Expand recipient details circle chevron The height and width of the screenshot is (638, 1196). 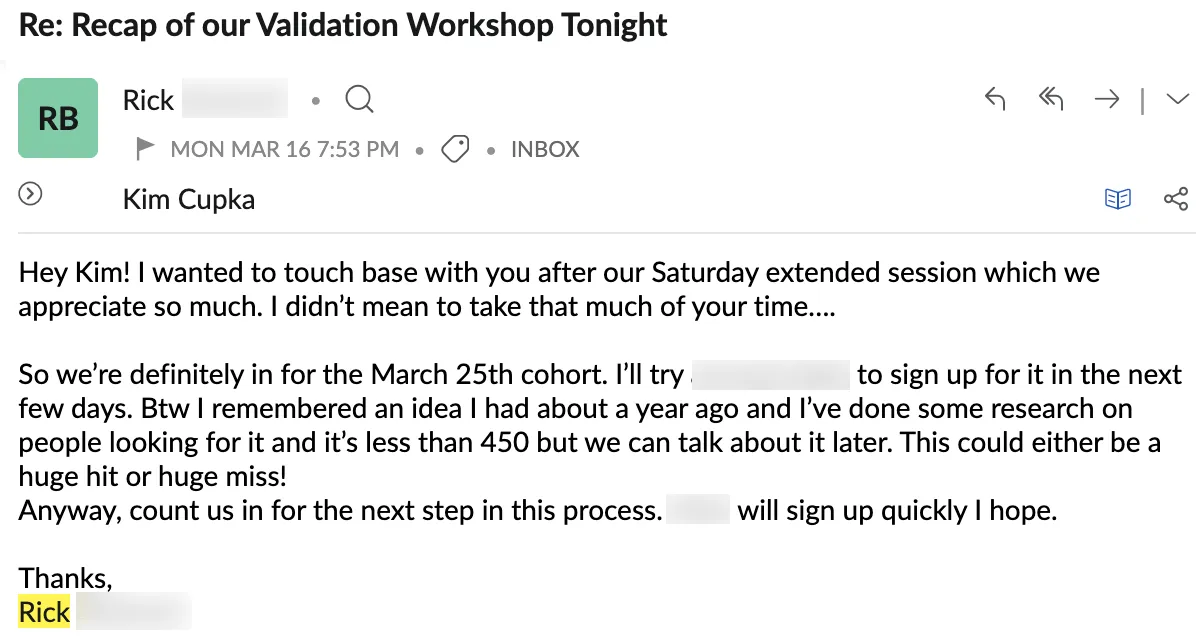point(31,195)
